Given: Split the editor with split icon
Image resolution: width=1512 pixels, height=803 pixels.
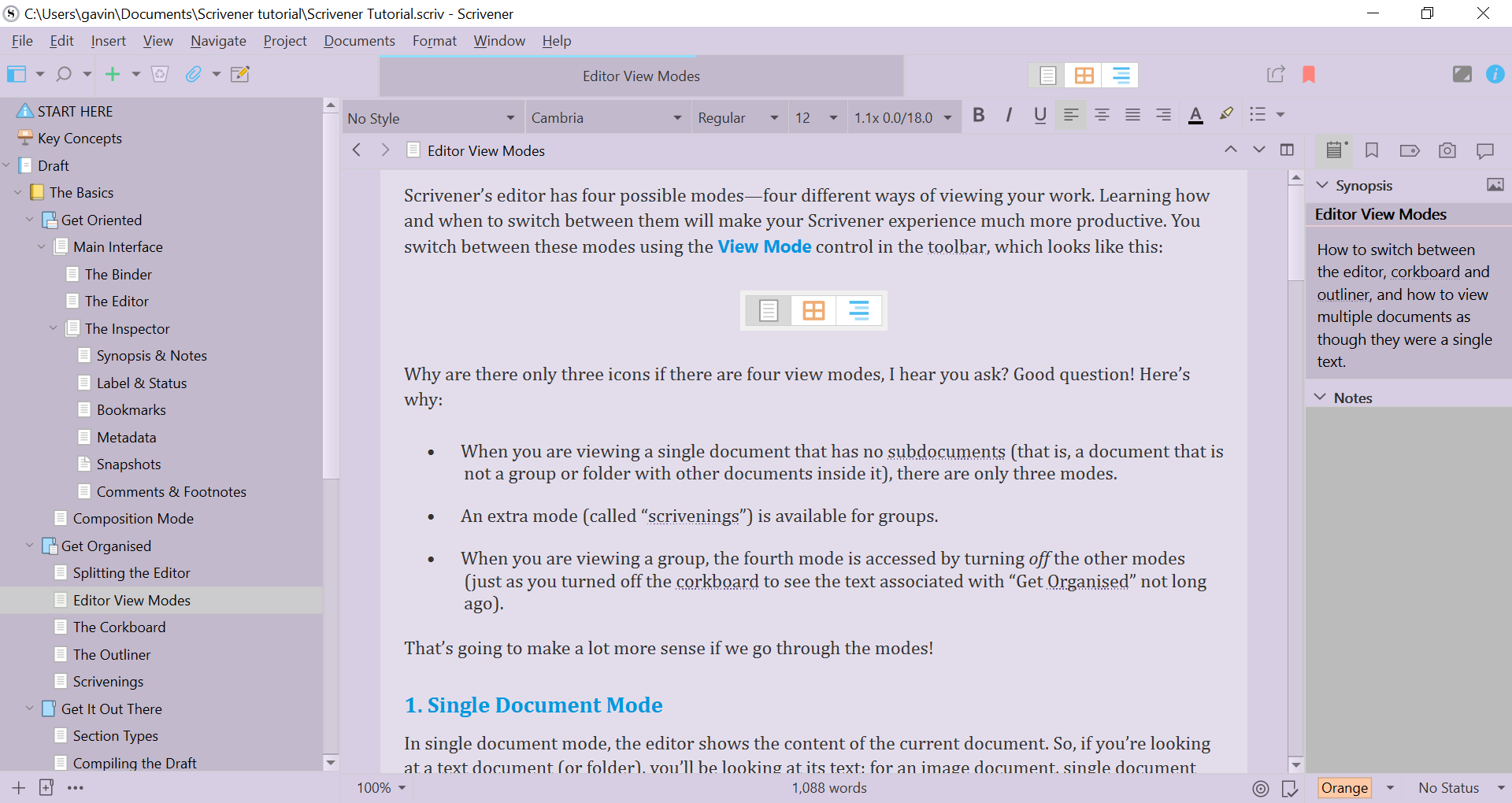Looking at the screenshot, I should coord(1288,150).
